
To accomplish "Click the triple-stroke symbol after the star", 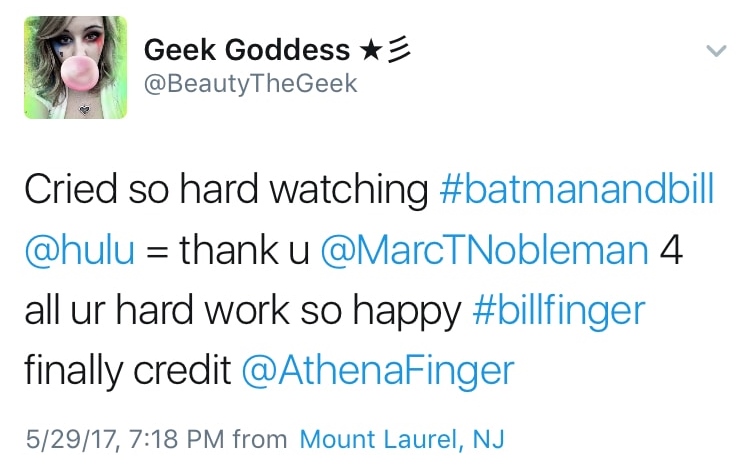I will (x=398, y=49).
